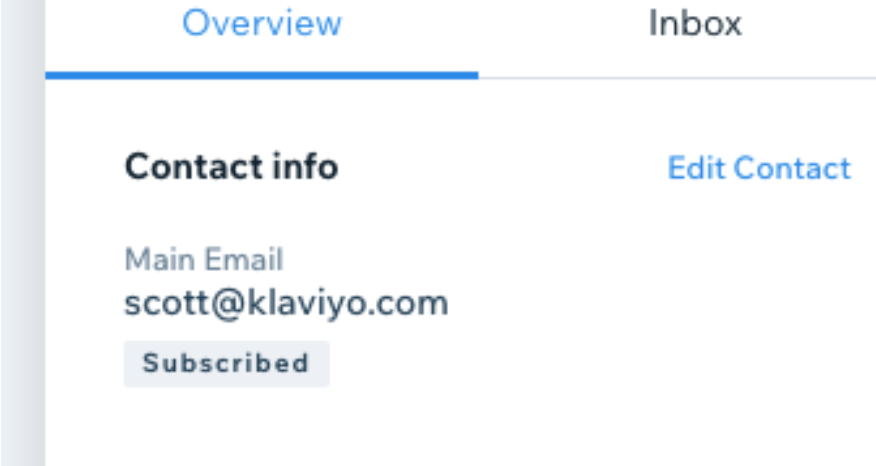Click the word info in the heading
Screen dimensions: 876x466
(305, 167)
